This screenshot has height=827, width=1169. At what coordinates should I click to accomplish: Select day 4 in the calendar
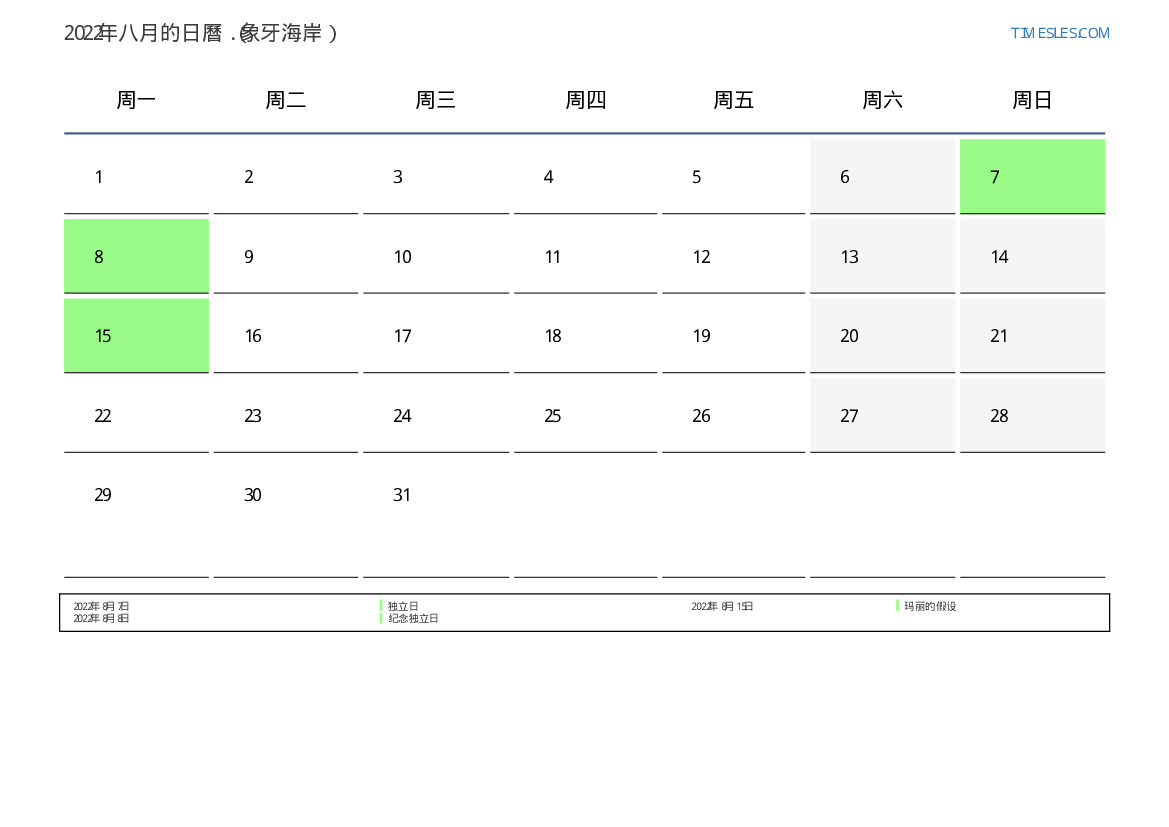585,177
